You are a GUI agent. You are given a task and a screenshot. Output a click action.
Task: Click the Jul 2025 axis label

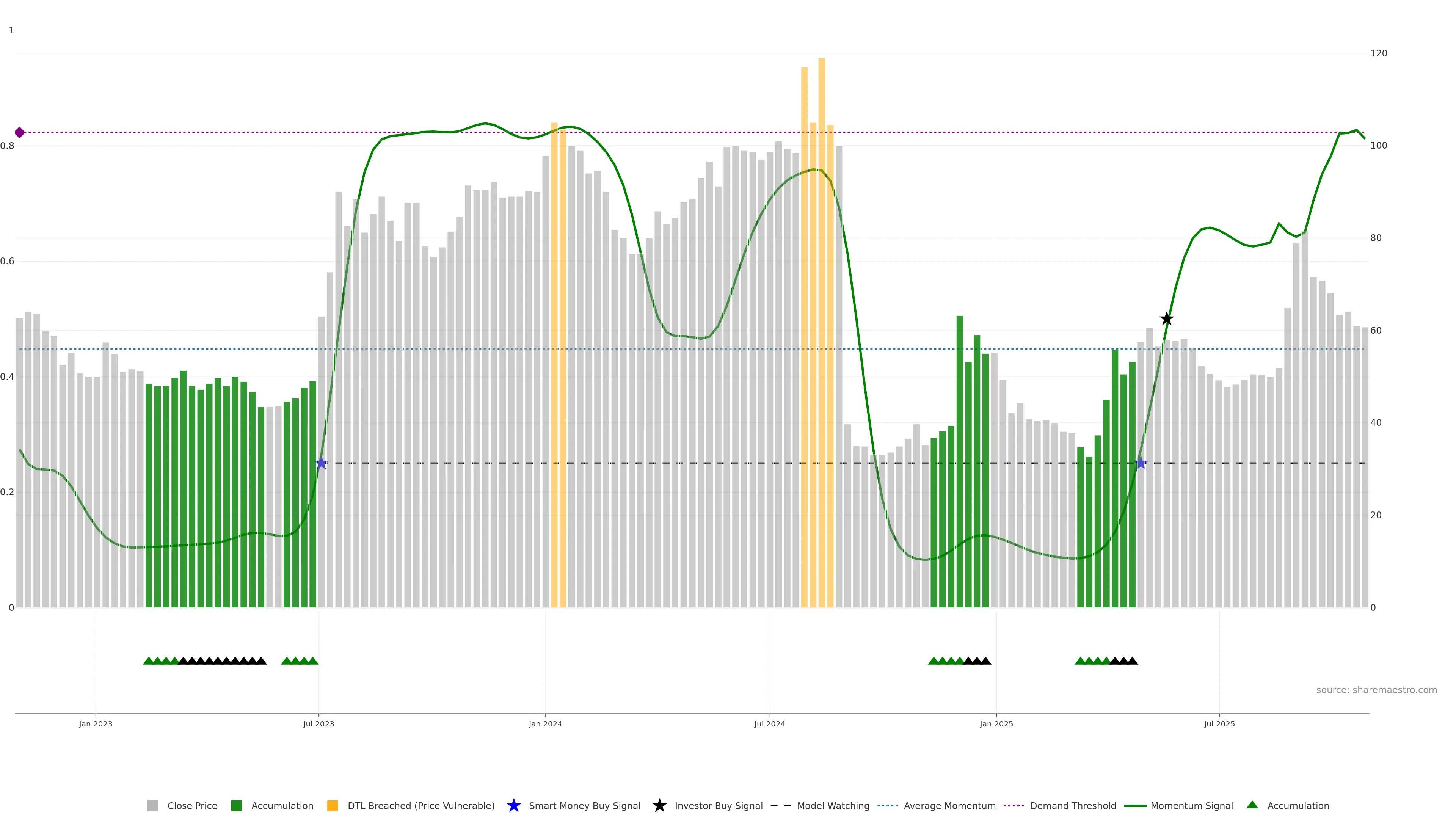pos(1219,723)
